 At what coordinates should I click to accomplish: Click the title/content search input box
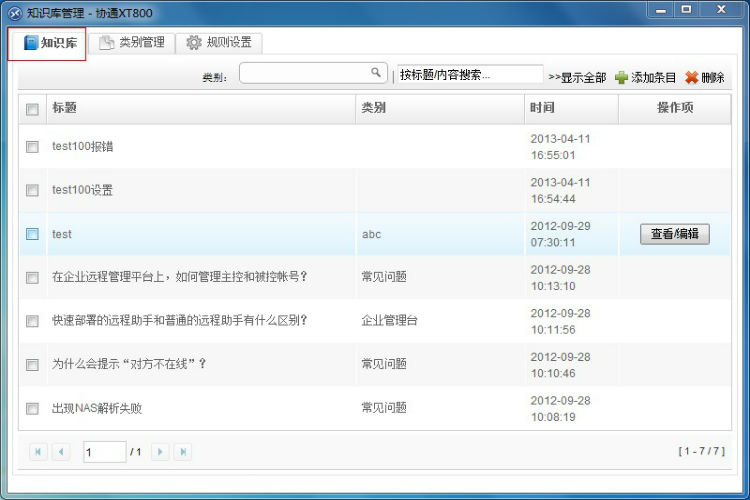point(468,74)
